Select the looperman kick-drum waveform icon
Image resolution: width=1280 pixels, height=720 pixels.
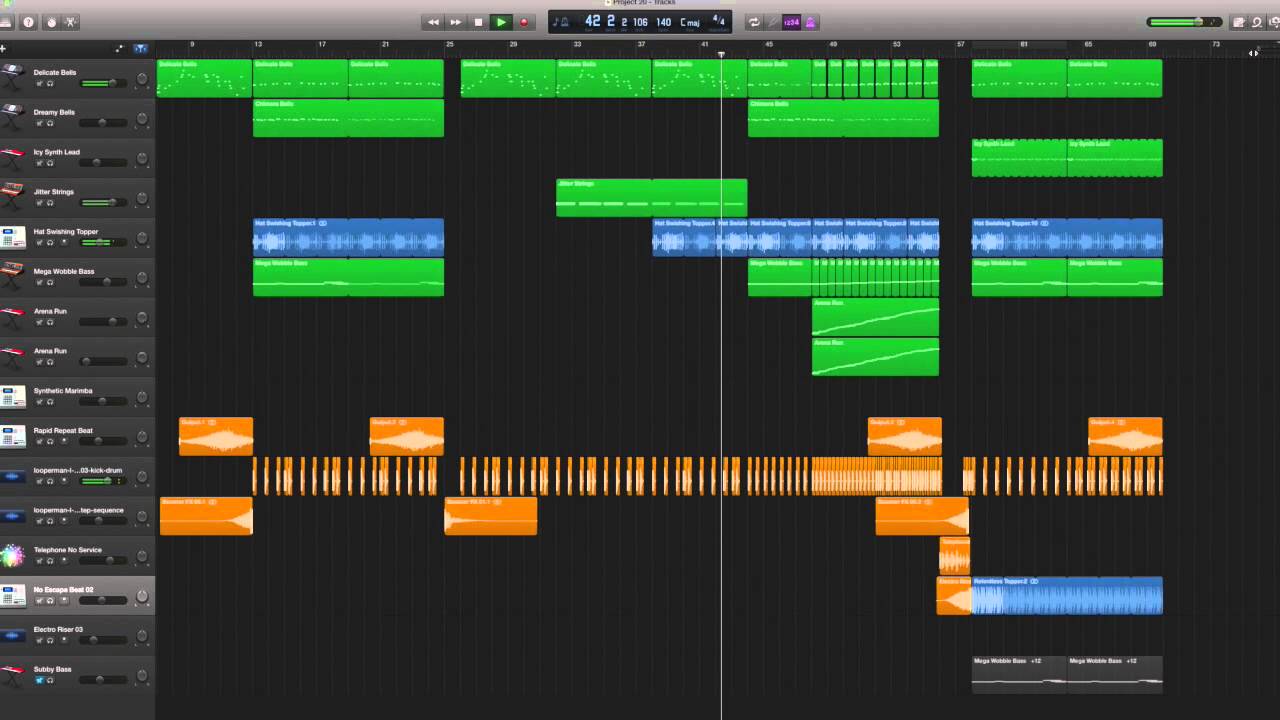[x=12, y=477]
